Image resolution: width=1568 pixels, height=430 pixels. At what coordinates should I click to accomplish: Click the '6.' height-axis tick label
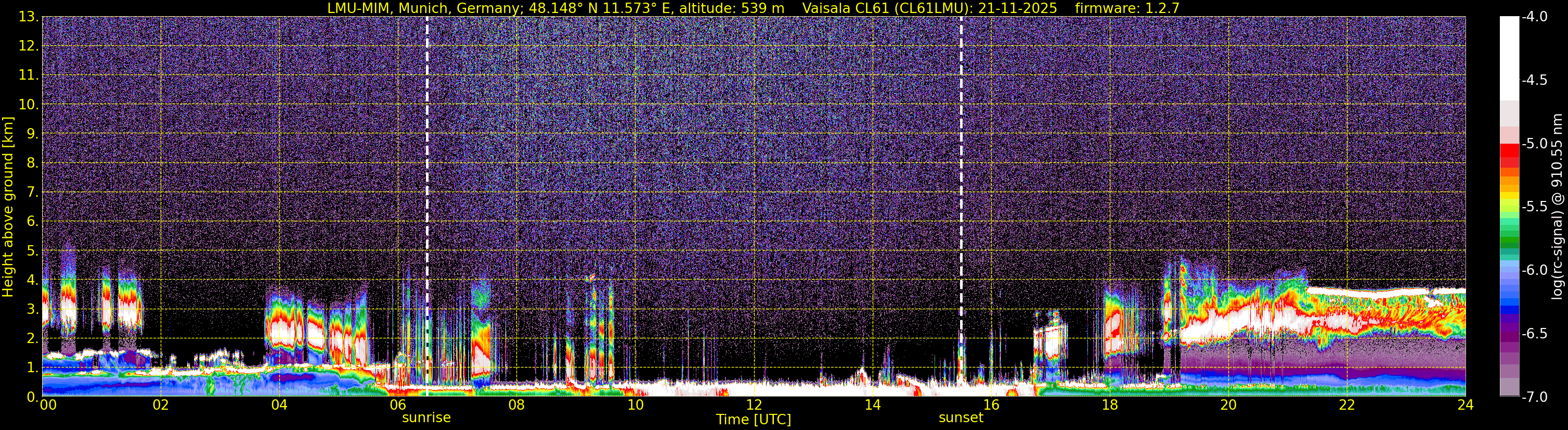tap(32, 222)
